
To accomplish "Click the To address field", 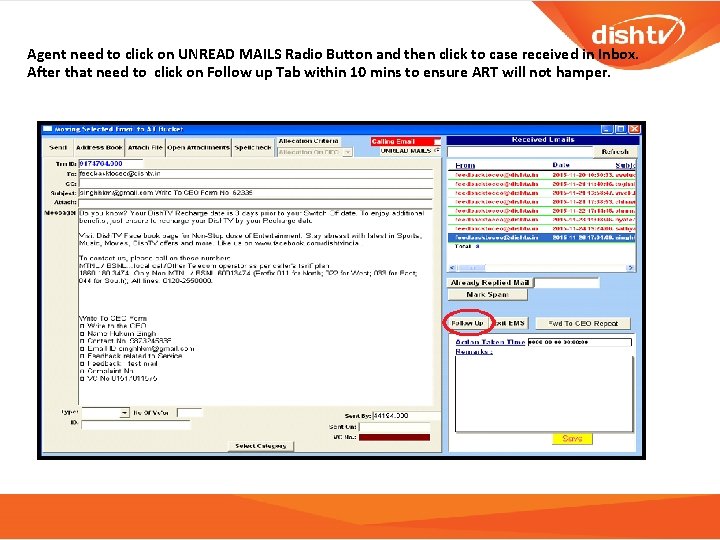I will (255, 174).
